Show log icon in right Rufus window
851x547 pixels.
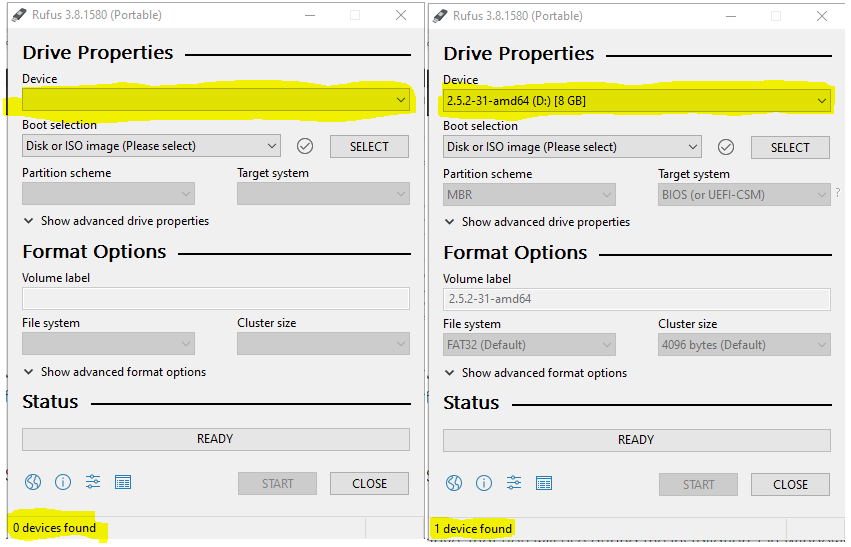544,483
